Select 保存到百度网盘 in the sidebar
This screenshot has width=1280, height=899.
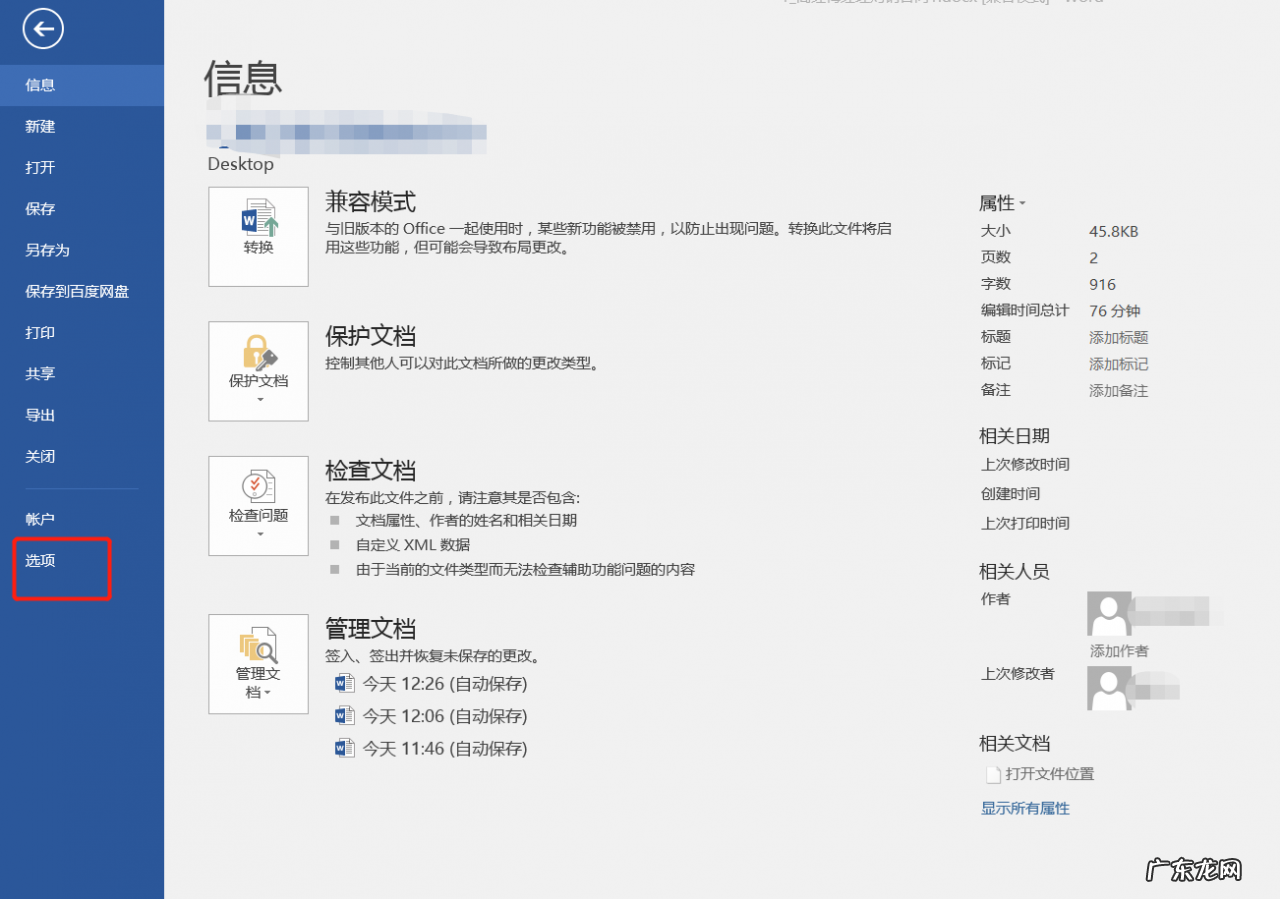point(65,291)
